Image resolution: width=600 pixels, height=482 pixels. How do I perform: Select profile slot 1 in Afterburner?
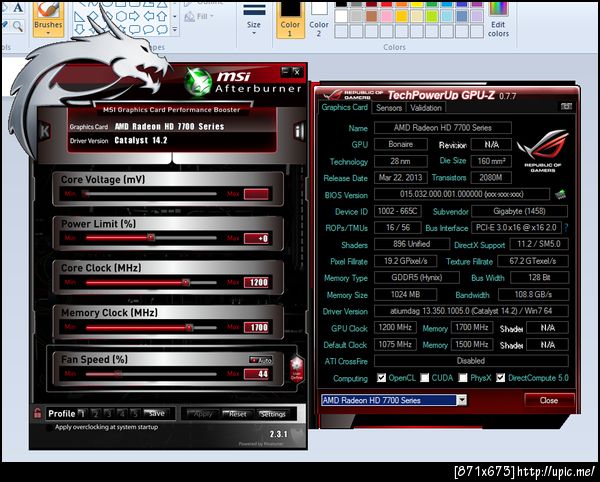coord(82,414)
